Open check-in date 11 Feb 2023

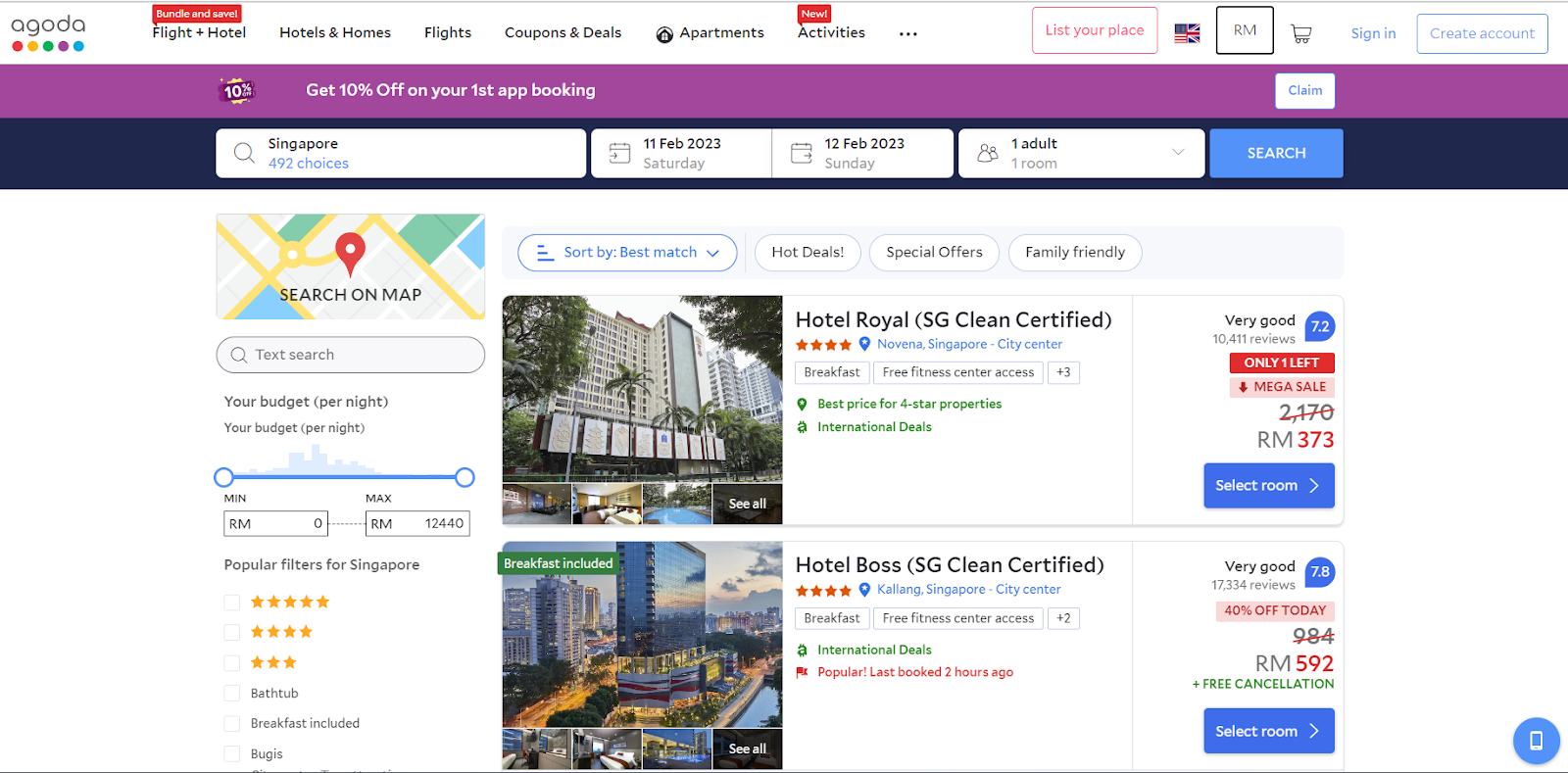[x=681, y=153]
